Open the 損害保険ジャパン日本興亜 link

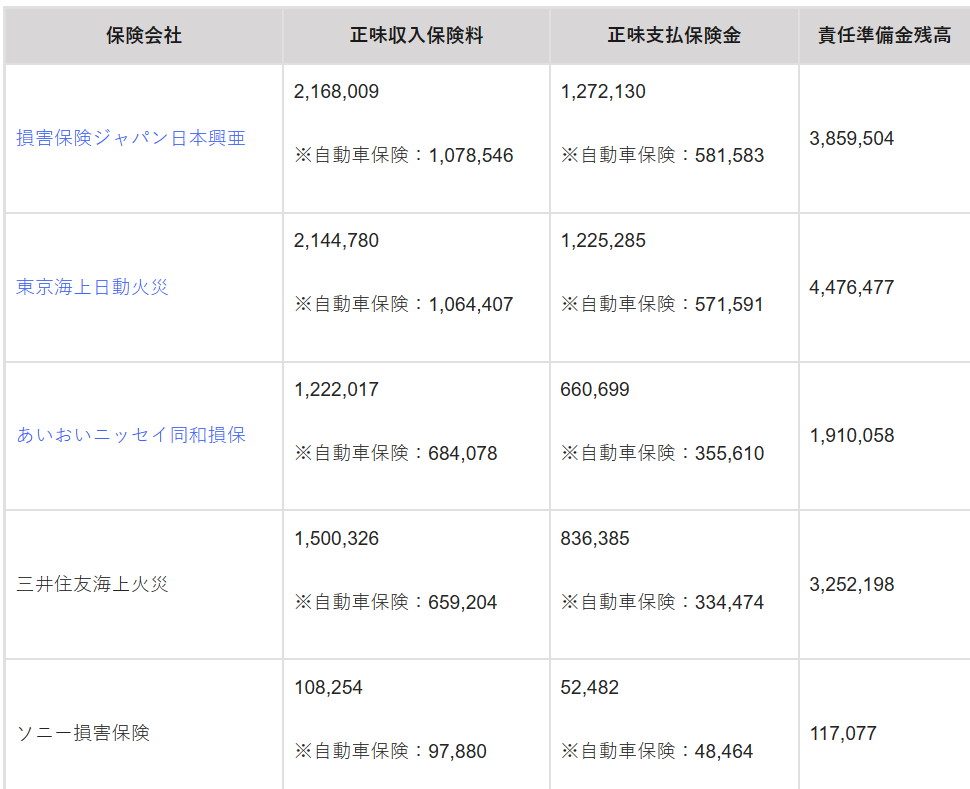click(131, 138)
